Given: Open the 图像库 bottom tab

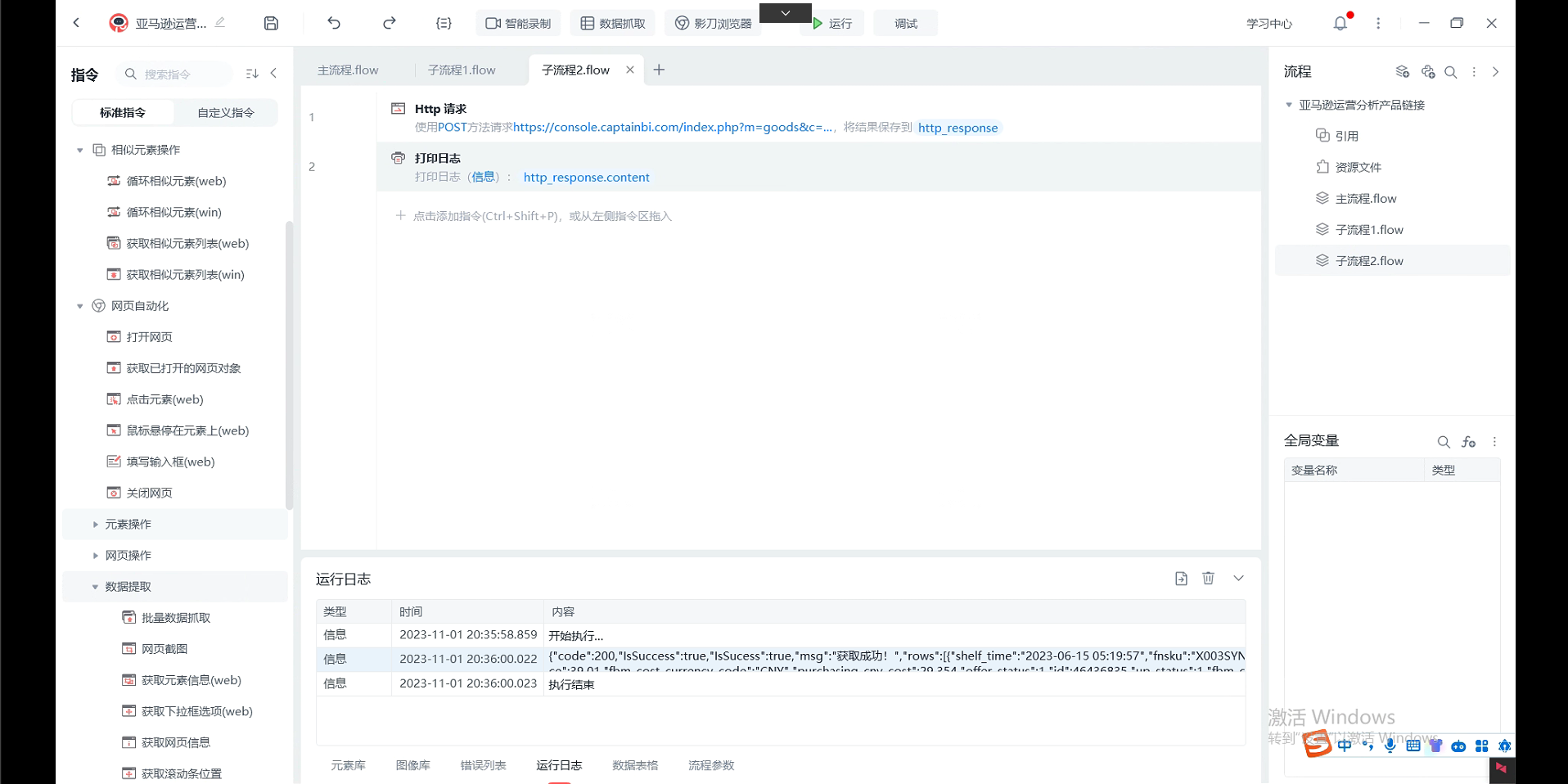Looking at the screenshot, I should pos(412,765).
